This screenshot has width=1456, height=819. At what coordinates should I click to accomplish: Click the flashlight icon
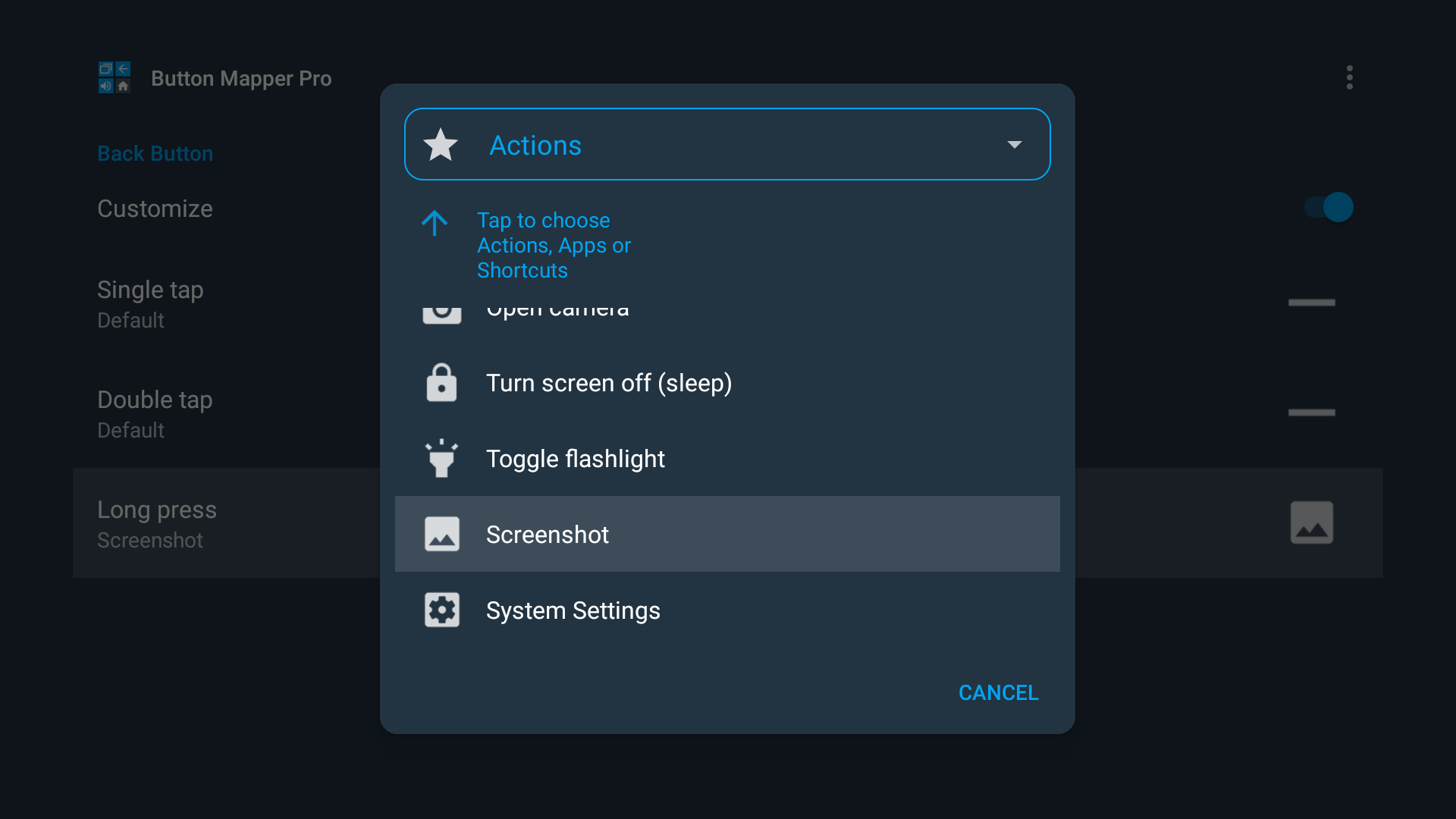[x=441, y=459]
